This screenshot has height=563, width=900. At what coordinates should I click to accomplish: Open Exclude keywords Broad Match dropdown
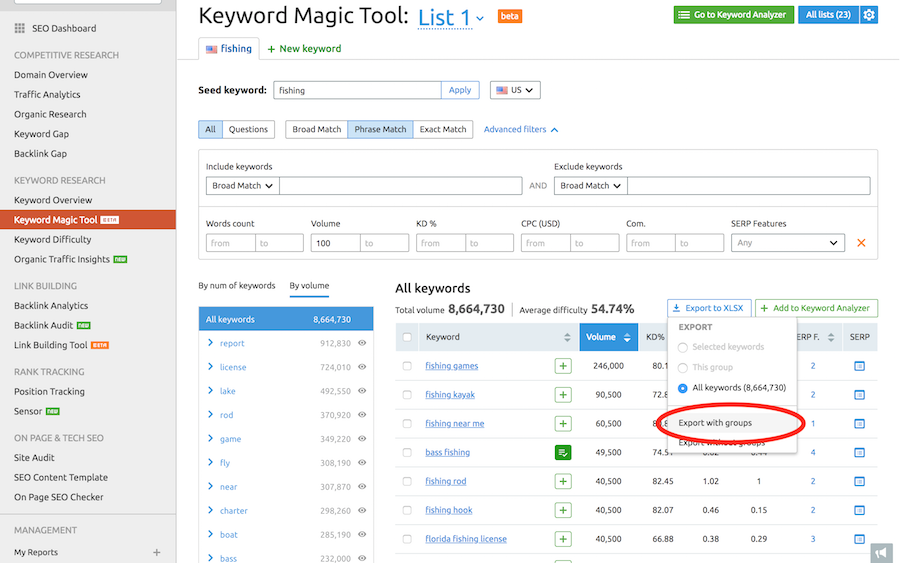point(590,185)
